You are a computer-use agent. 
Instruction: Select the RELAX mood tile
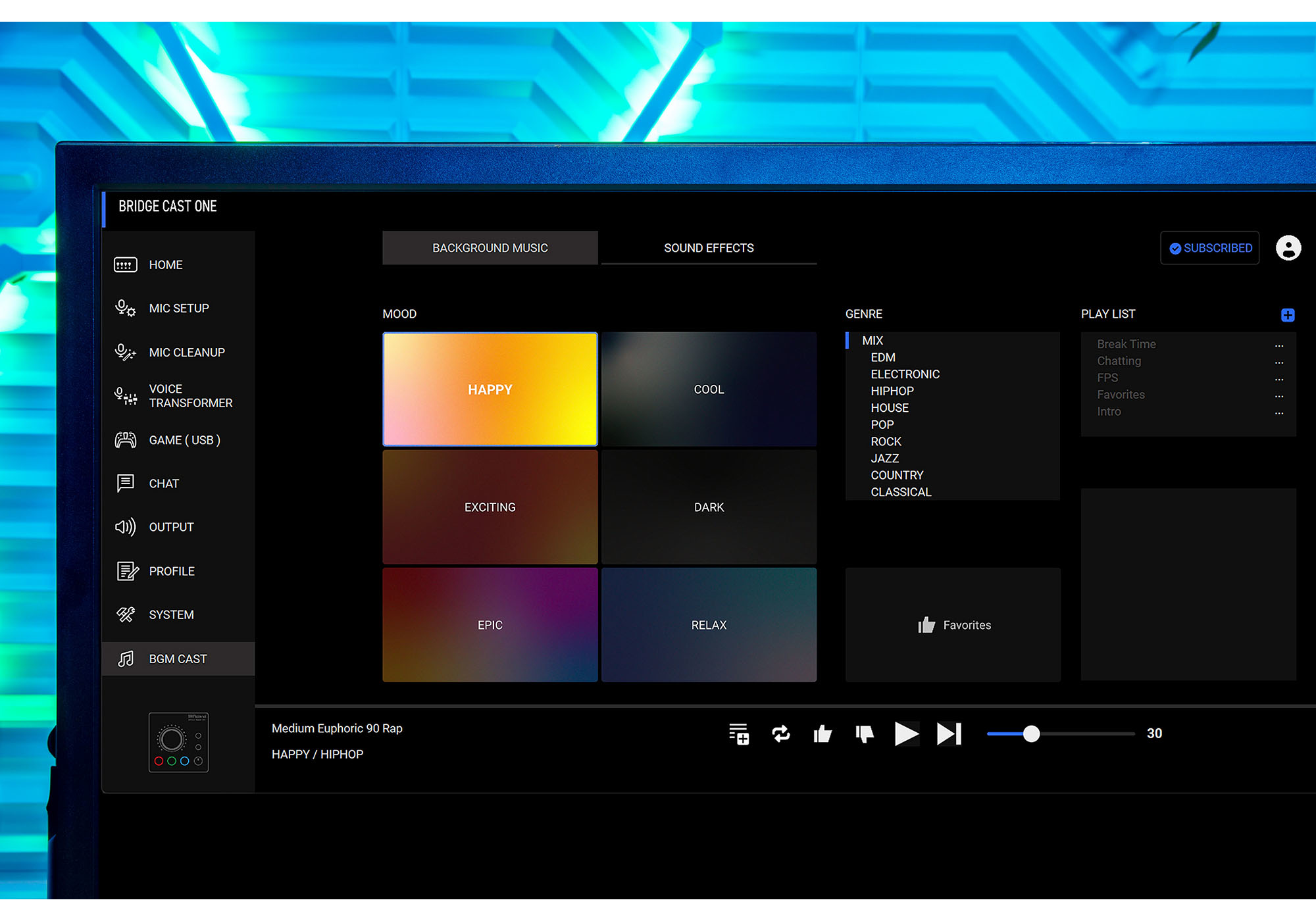point(709,625)
